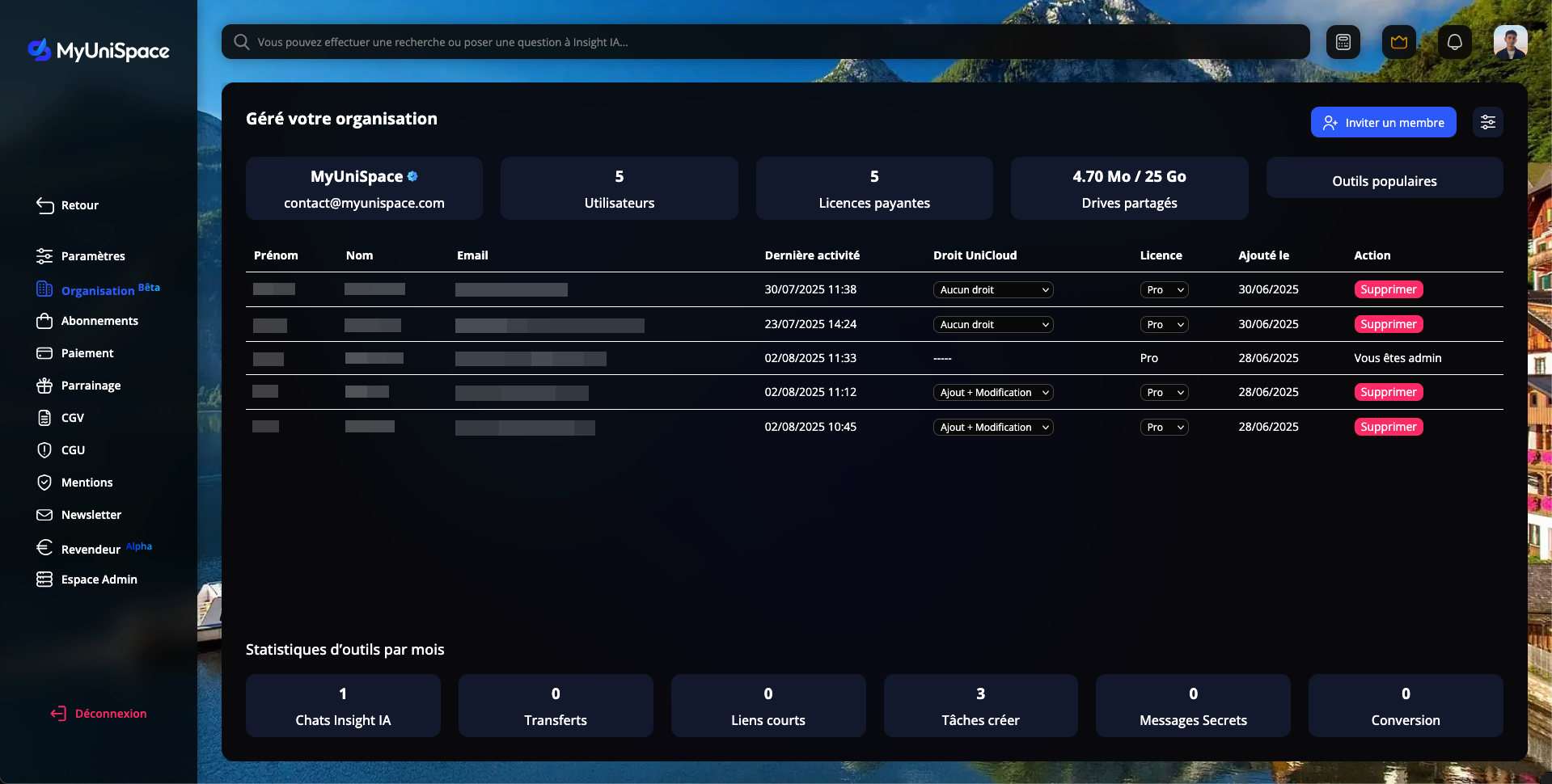
Task: Open notifications bell icon
Action: point(1454,42)
